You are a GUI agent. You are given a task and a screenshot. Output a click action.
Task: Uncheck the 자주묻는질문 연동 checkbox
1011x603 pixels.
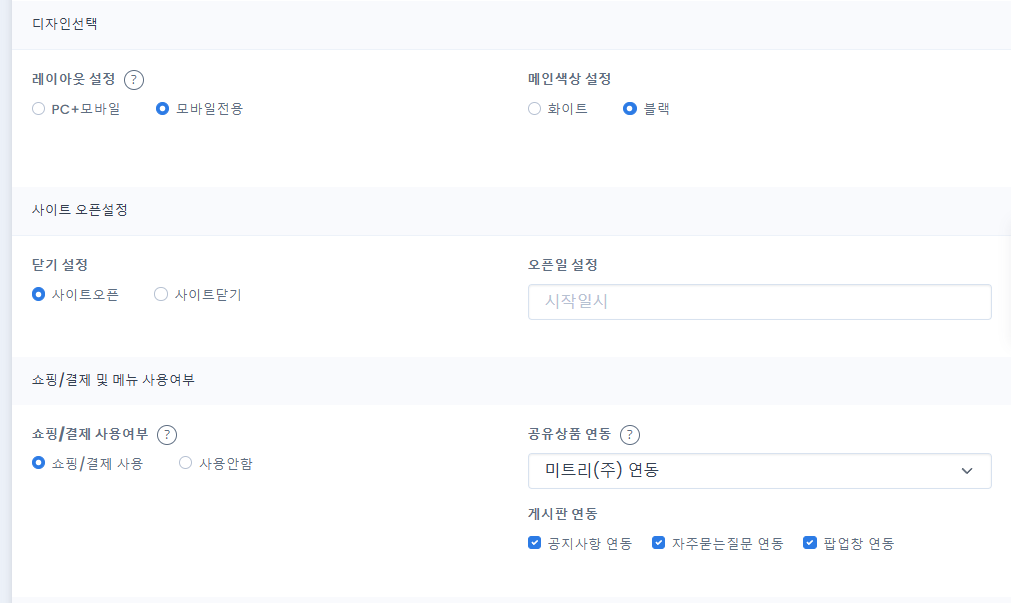pos(659,544)
